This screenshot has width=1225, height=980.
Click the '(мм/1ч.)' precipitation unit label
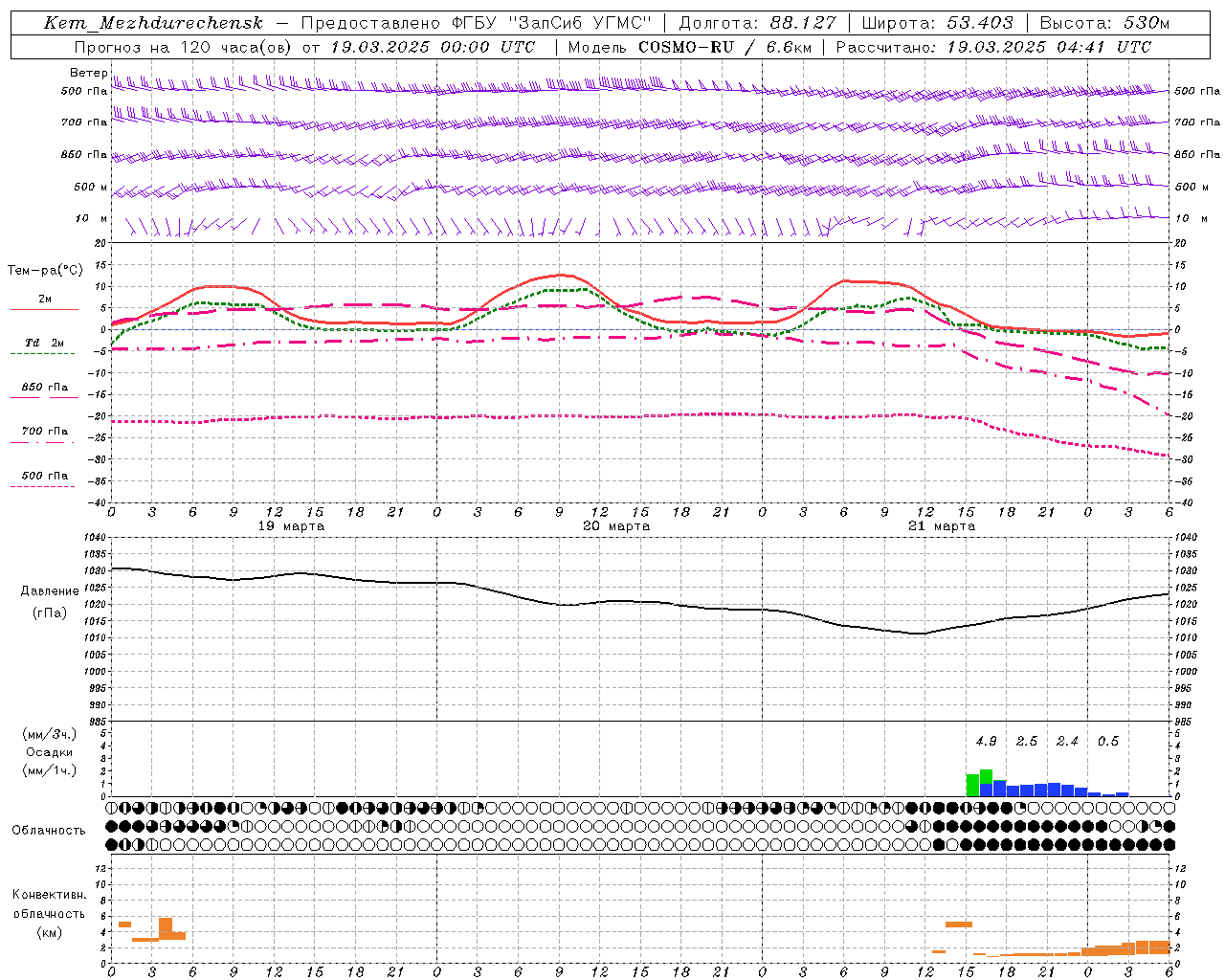tap(50, 770)
